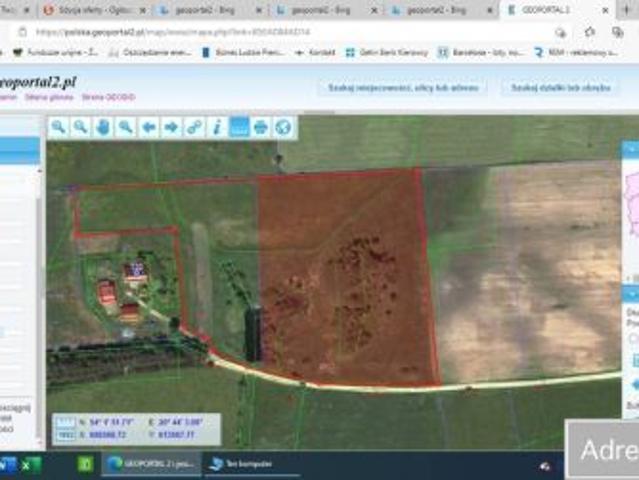The width and height of the screenshot is (639, 480).
Task: Open a new browser tab
Action: 628,10
